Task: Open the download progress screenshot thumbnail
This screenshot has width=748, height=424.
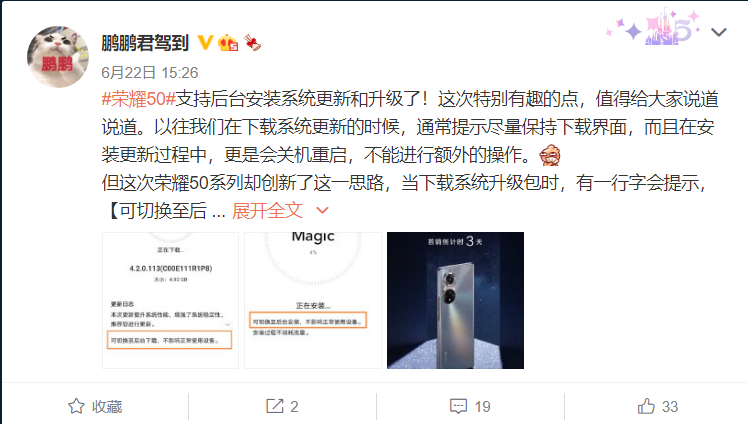Action: (x=170, y=300)
